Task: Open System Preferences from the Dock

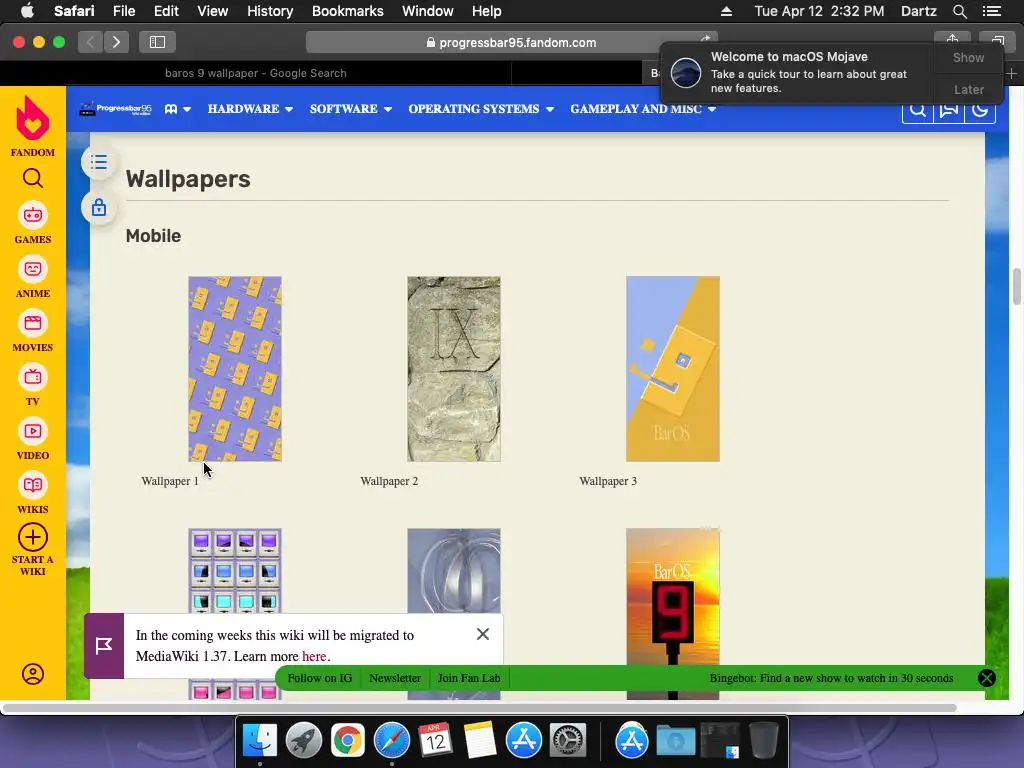Action: (568, 741)
